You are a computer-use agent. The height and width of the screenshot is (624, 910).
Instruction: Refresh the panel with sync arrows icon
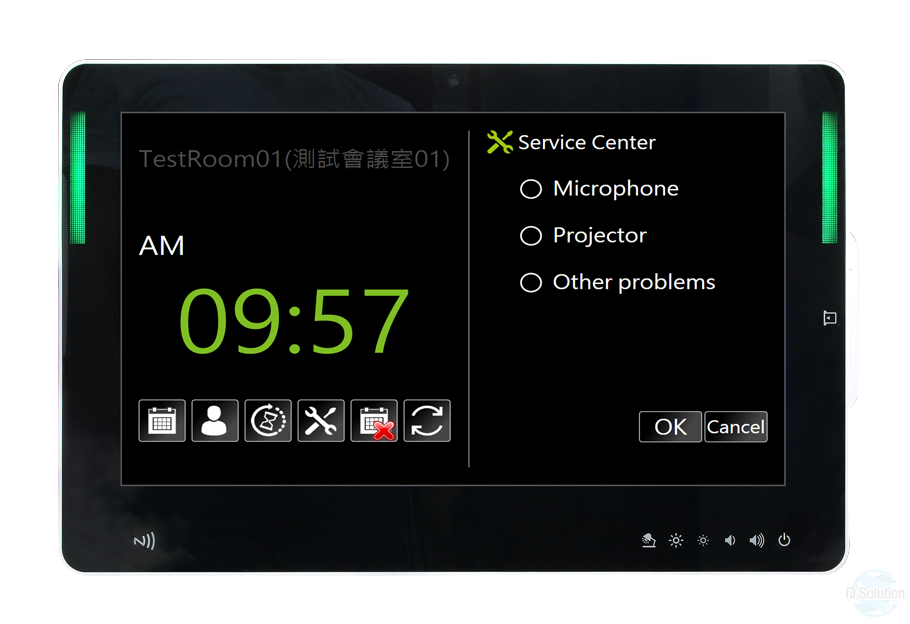[x=427, y=421]
